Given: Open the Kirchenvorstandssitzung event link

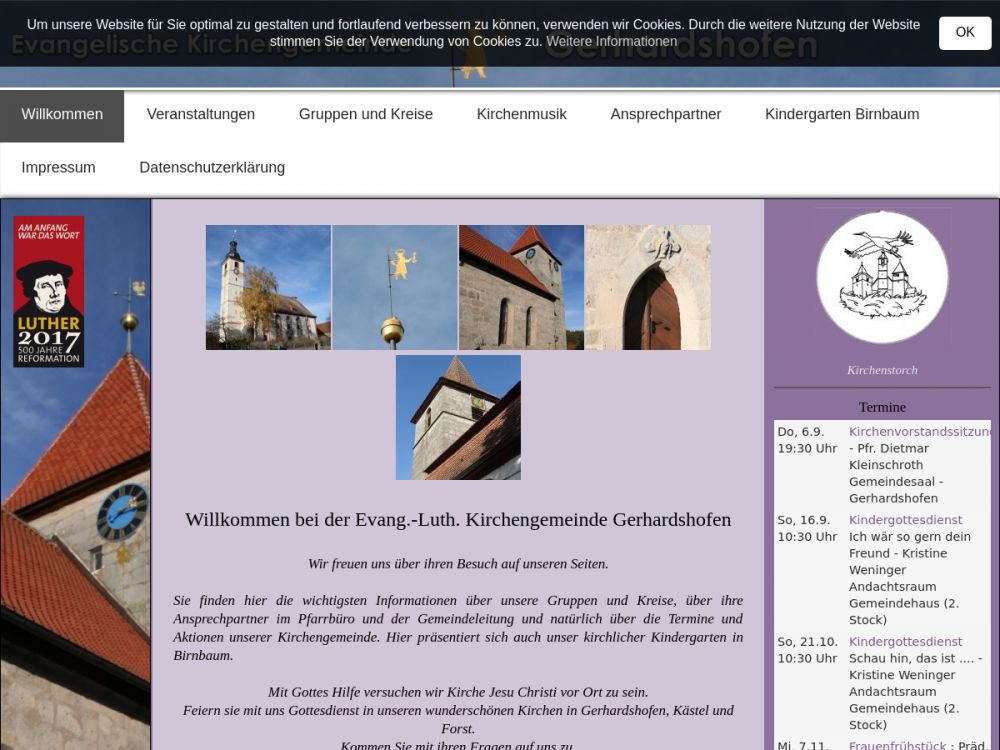Looking at the screenshot, I should tap(918, 432).
